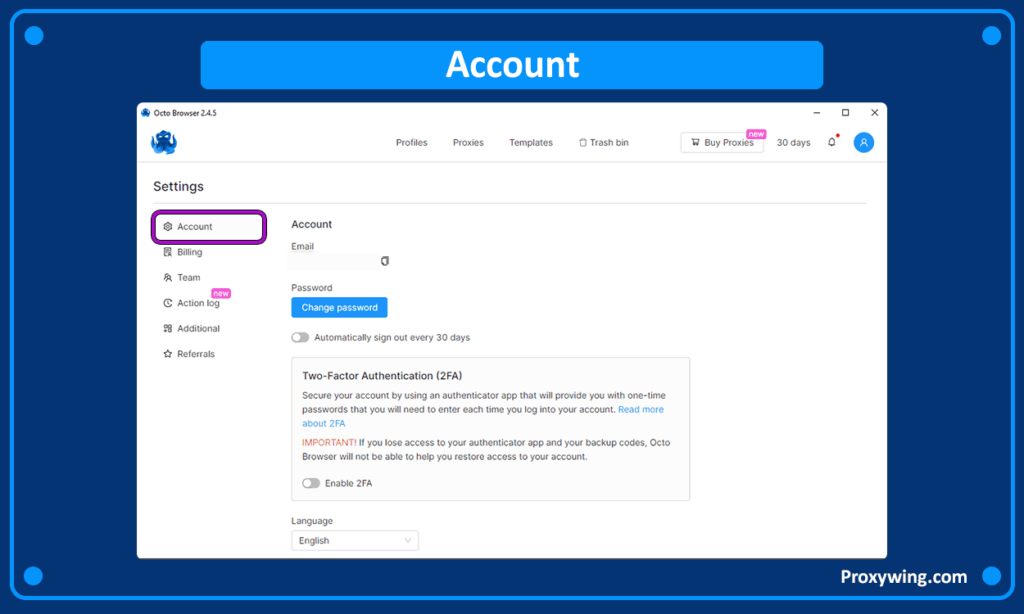
Task: Switch to the Proxies tab
Action: (x=468, y=143)
